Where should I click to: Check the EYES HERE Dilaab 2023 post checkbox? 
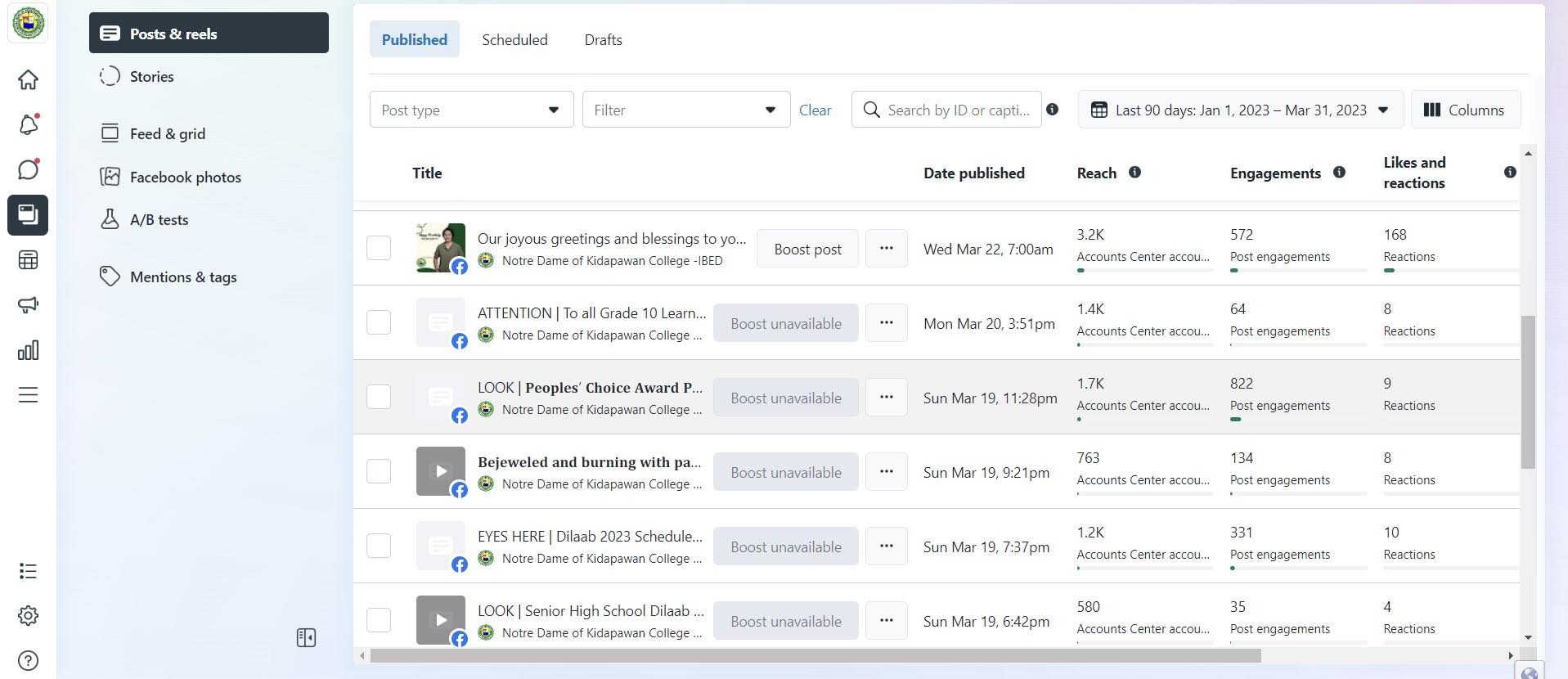[x=379, y=546]
